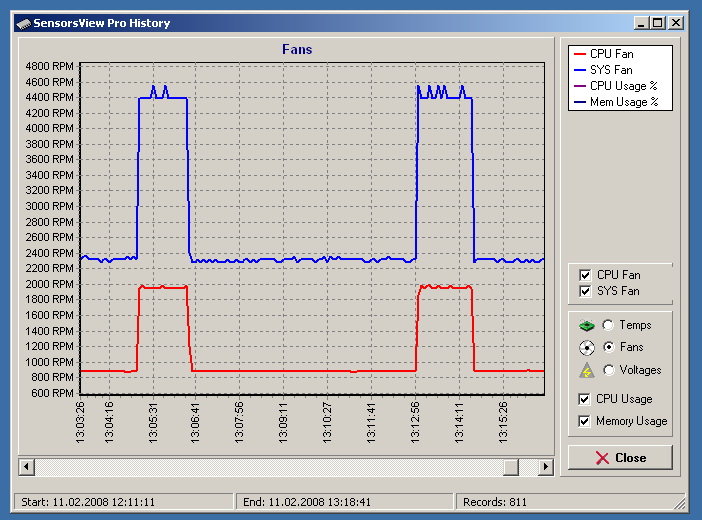Click the 13:09:11 time axis label
This screenshot has height=520, width=702.
(283, 422)
